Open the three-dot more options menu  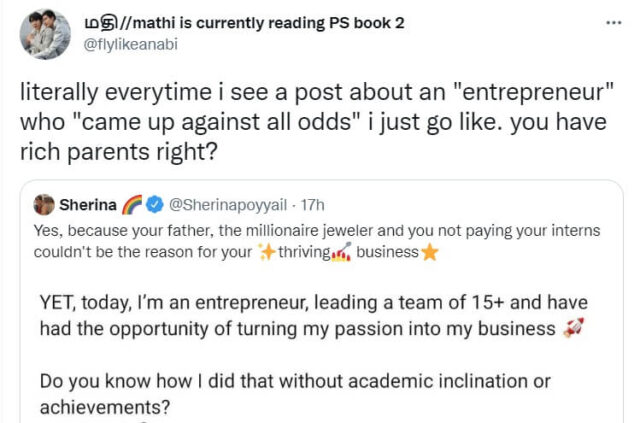coord(614,21)
